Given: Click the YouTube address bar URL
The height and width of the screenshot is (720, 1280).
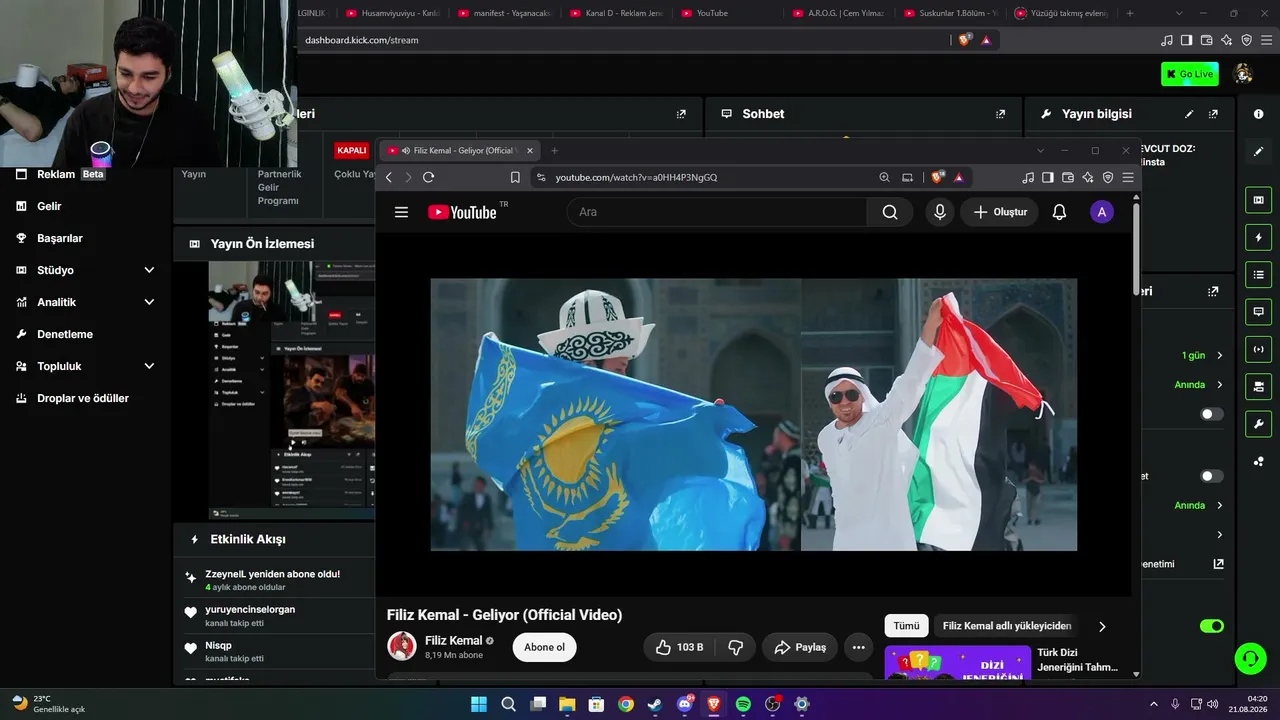Looking at the screenshot, I should pyautogui.click(x=637, y=177).
